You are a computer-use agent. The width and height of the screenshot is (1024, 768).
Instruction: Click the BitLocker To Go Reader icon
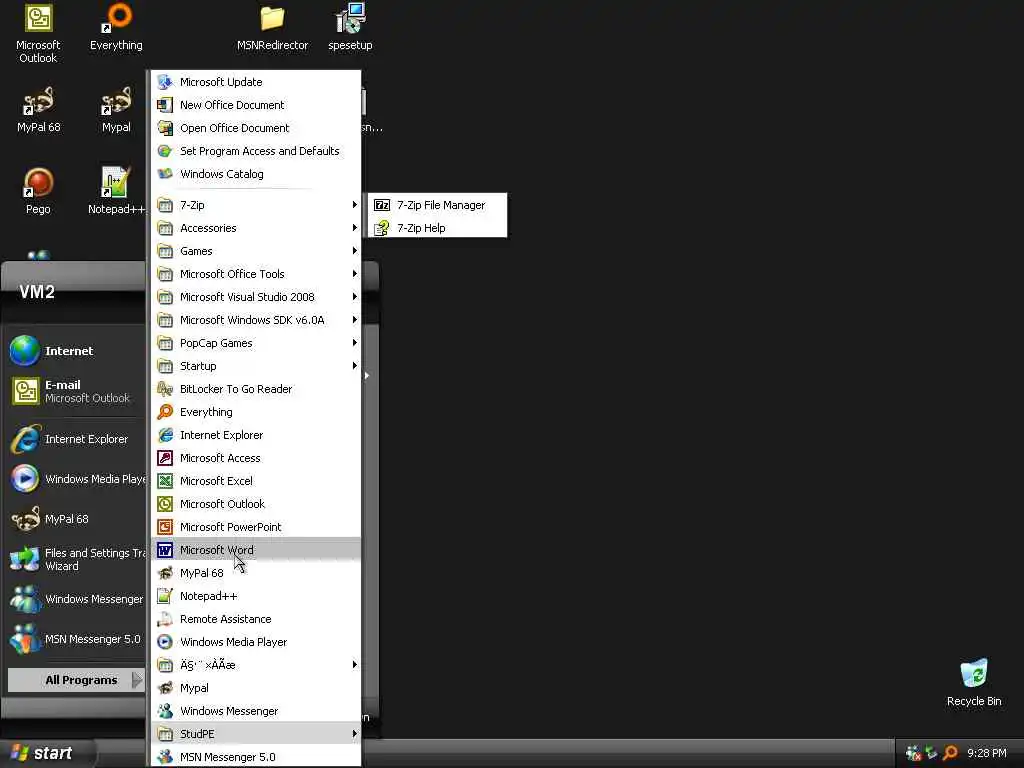pyautogui.click(x=165, y=389)
